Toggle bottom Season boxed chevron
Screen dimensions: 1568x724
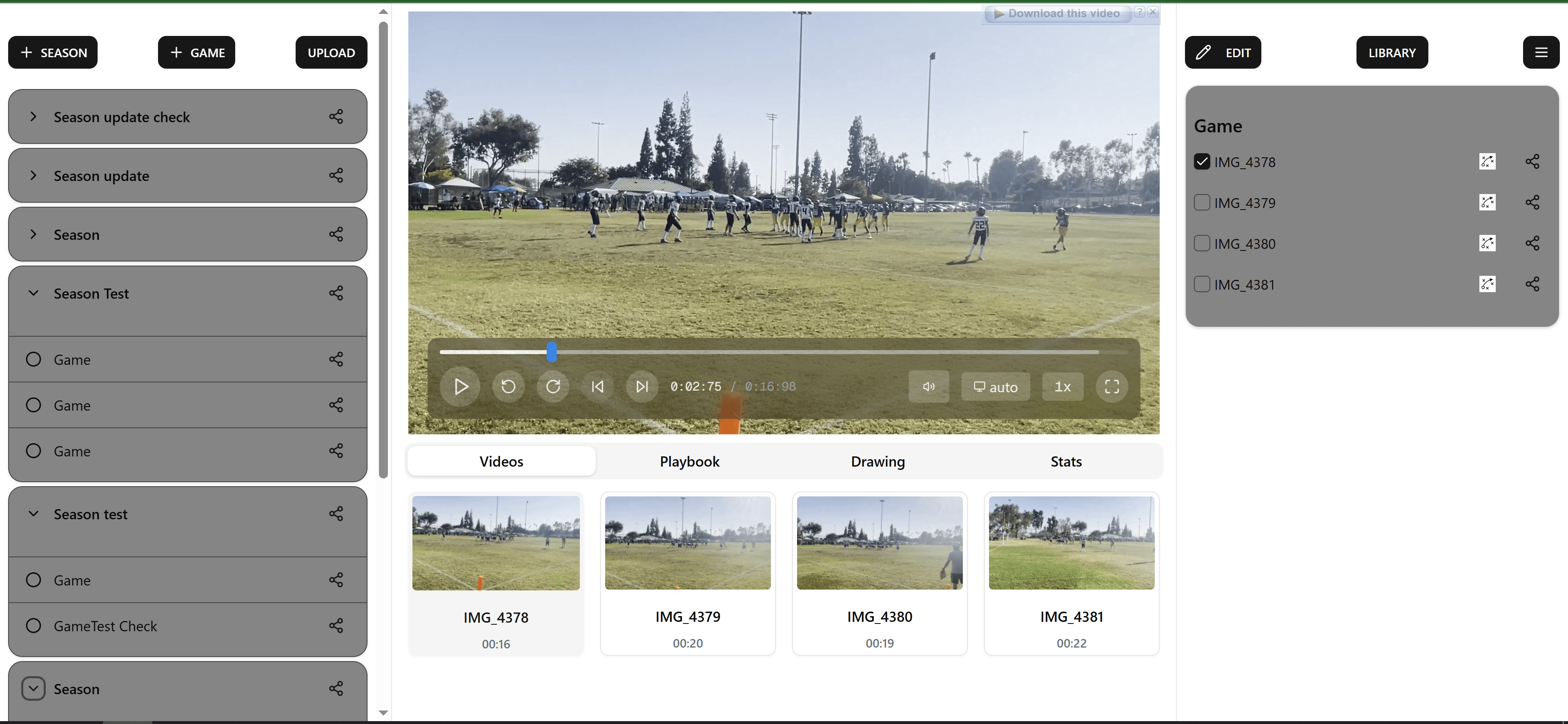click(33, 688)
